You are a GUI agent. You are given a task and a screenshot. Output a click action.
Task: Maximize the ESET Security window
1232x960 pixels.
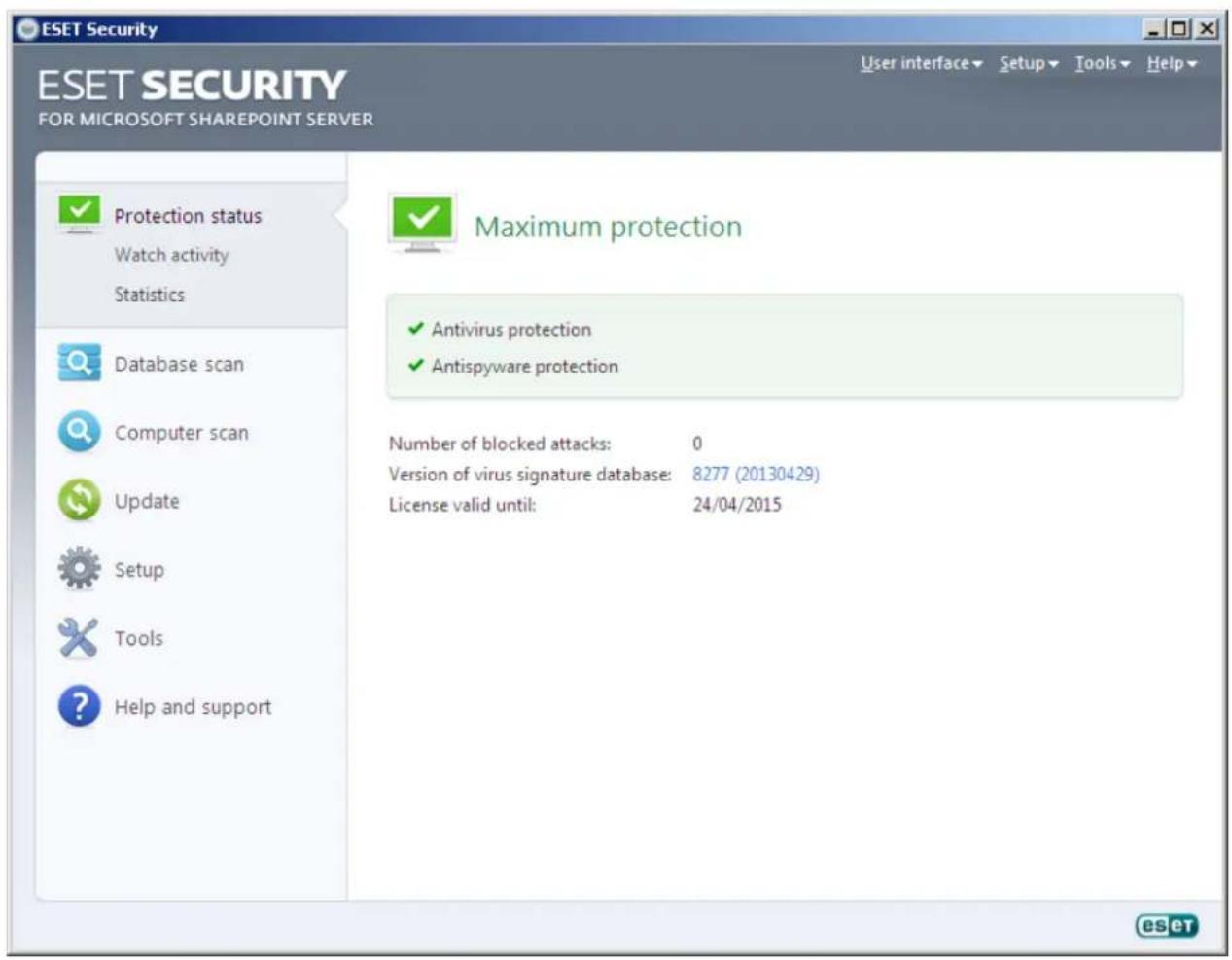(x=1179, y=29)
